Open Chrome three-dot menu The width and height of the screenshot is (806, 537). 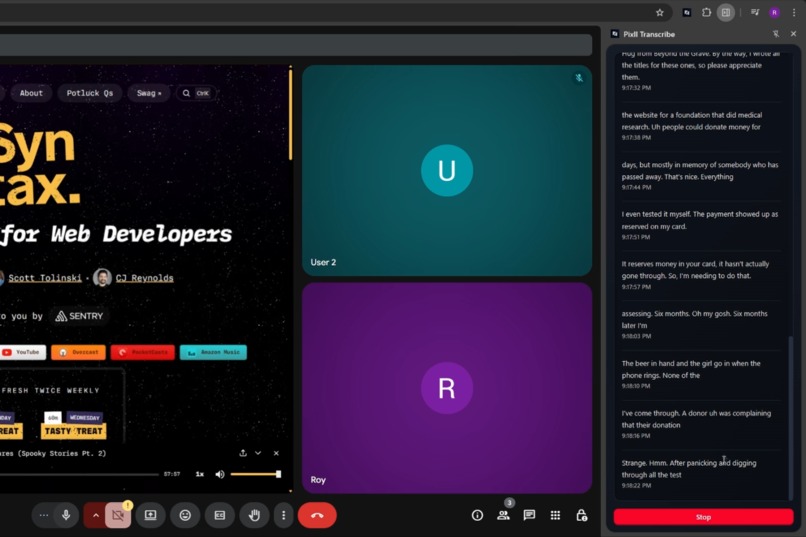click(794, 13)
